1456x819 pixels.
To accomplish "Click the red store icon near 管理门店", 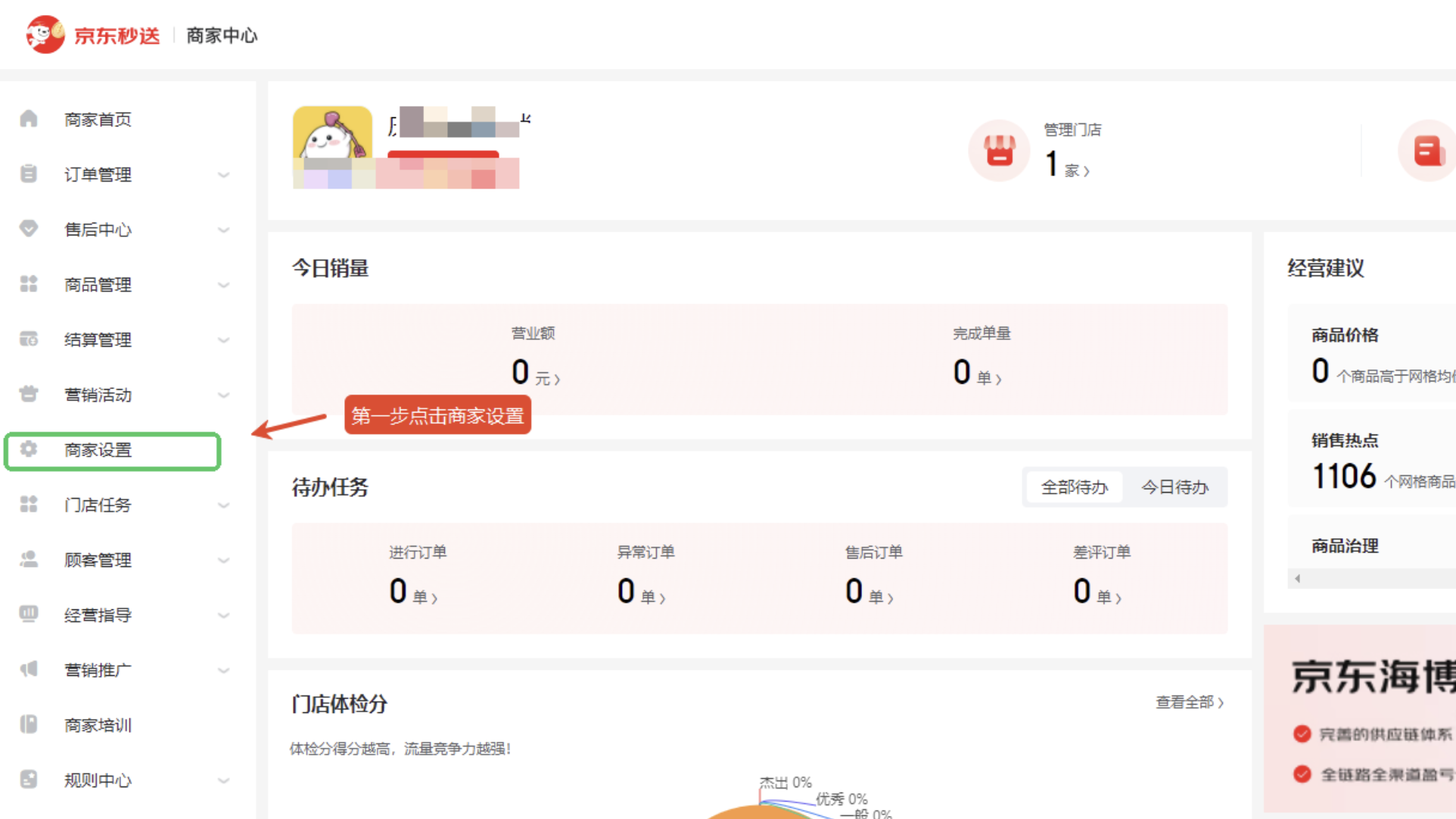I will (x=999, y=150).
